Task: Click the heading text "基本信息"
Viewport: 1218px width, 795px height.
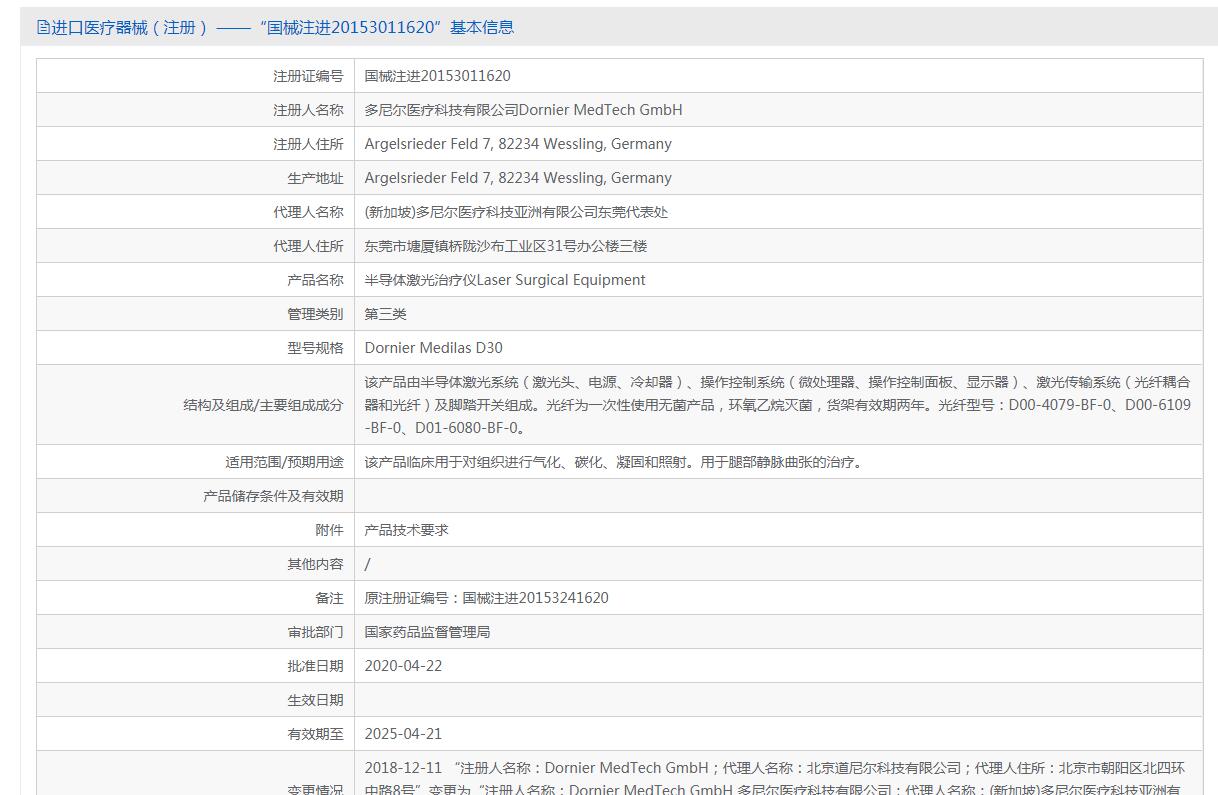Action: point(481,27)
